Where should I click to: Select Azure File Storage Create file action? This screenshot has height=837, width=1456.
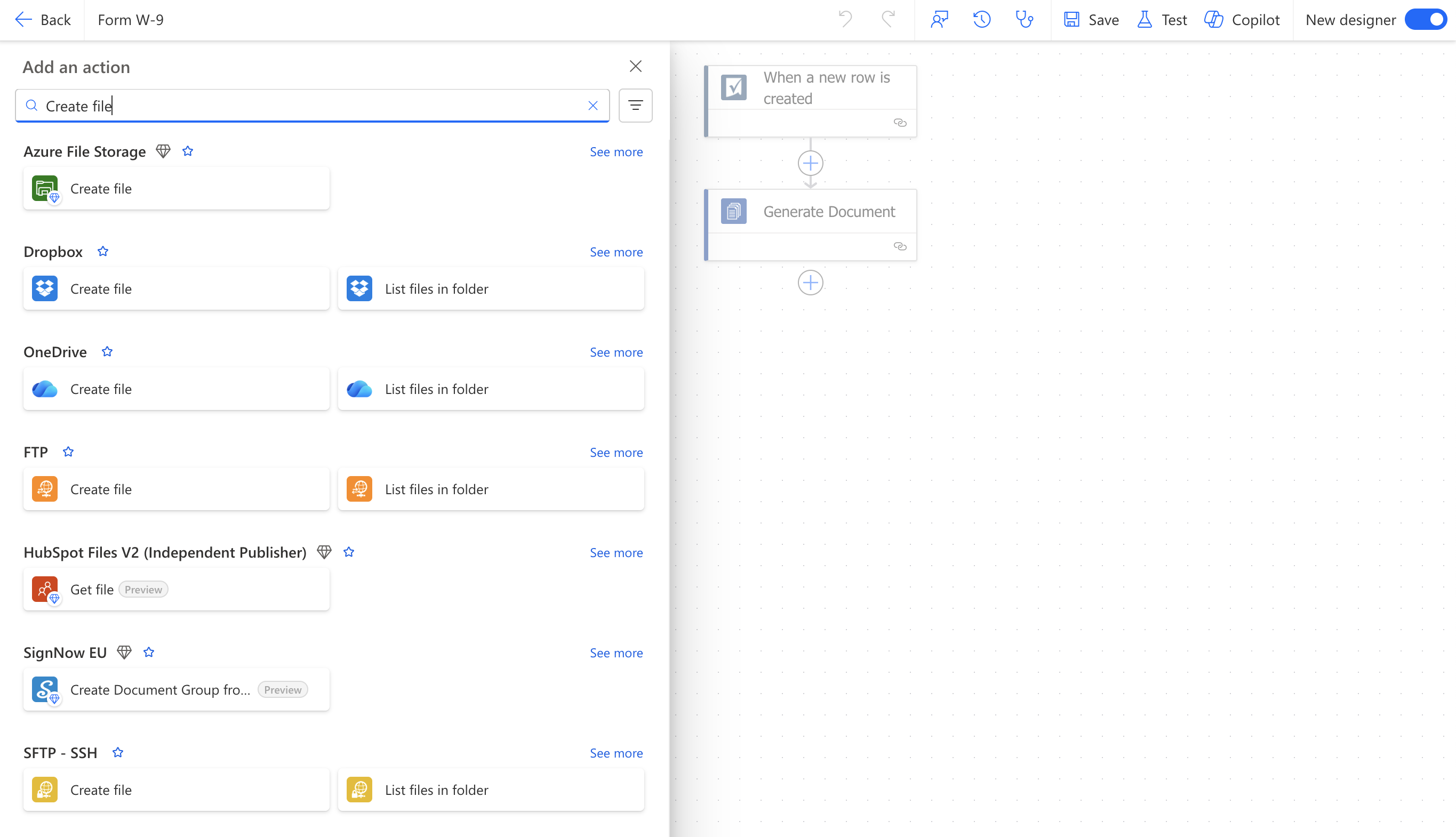pyautogui.click(x=176, y=189)
